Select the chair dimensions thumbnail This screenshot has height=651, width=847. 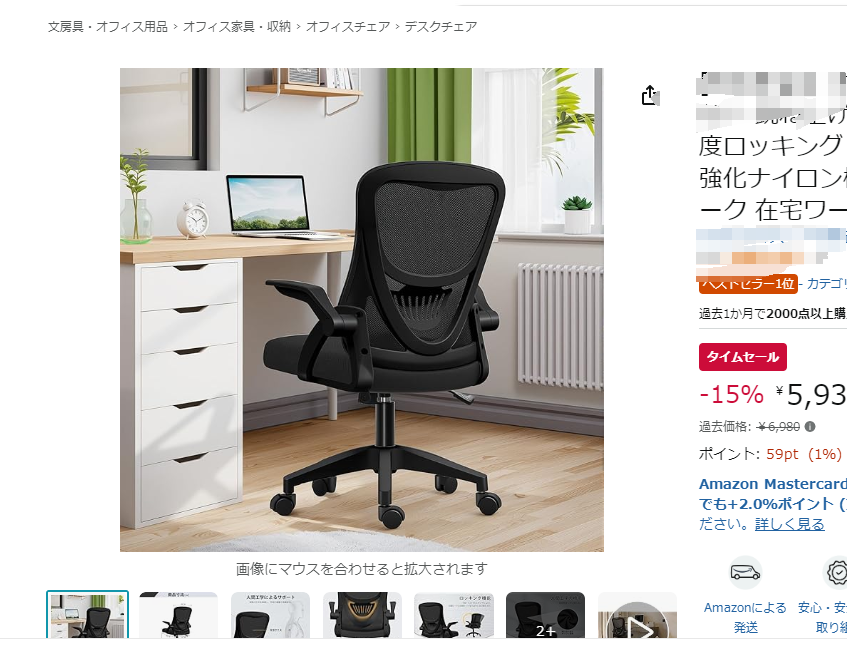pyautogui.click(x=179, y=615)
